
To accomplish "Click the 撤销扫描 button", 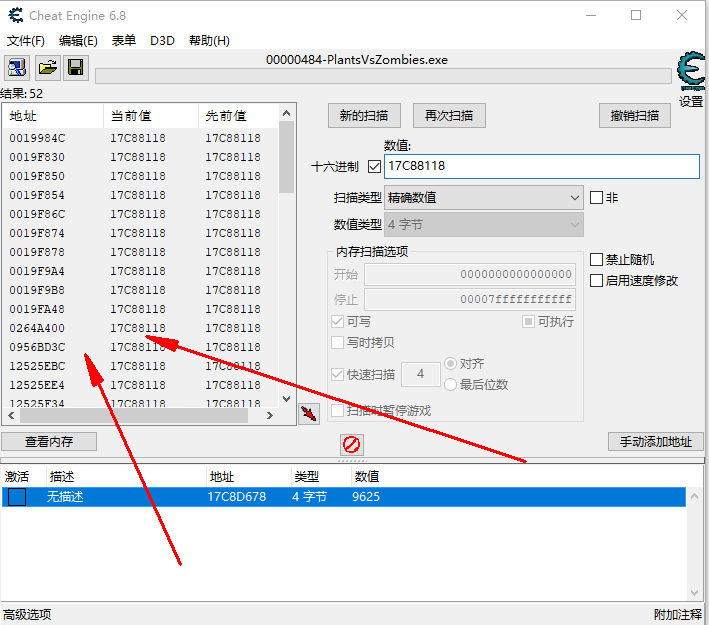I will pyautogui.click(x=635, y=116).
